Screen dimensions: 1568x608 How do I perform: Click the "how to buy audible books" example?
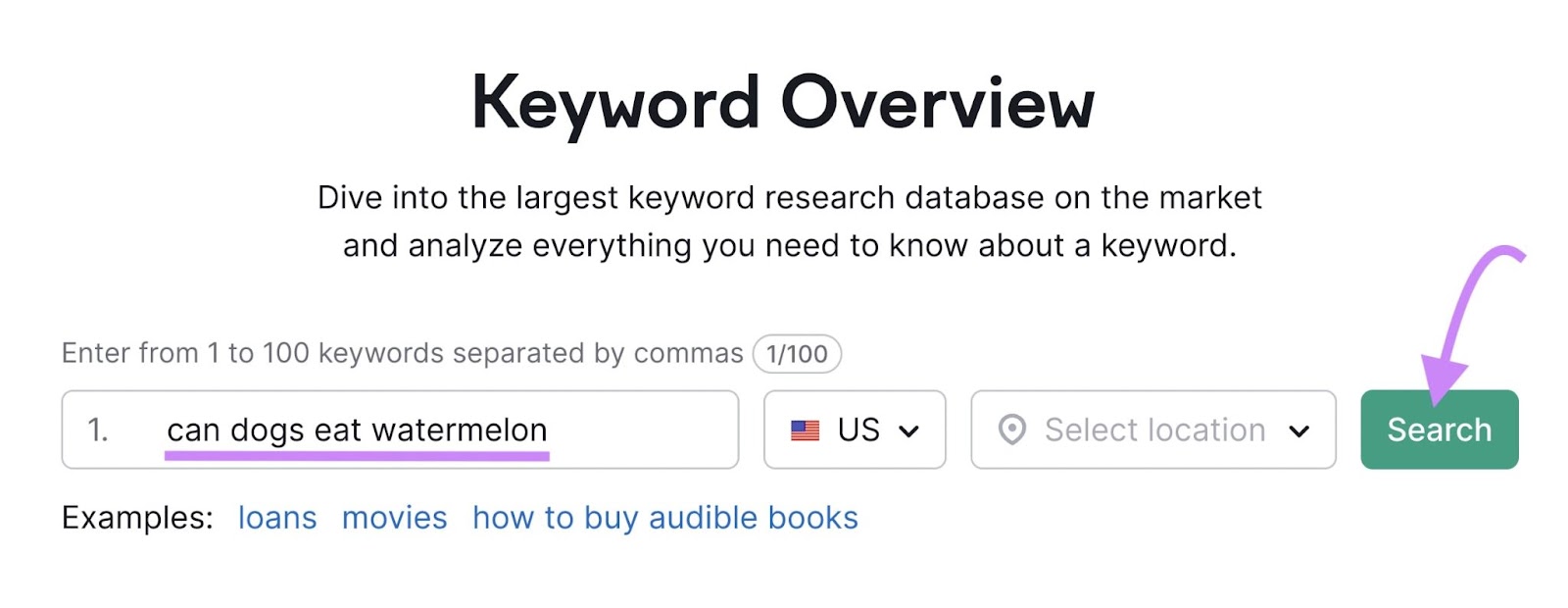point(664,517)
